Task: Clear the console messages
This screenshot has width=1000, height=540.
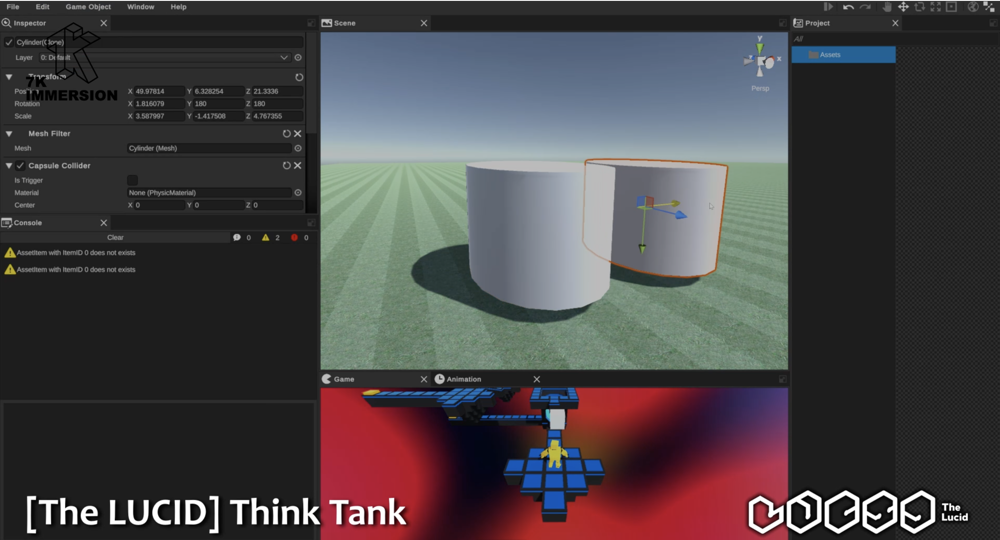Action: coord(115,238)
